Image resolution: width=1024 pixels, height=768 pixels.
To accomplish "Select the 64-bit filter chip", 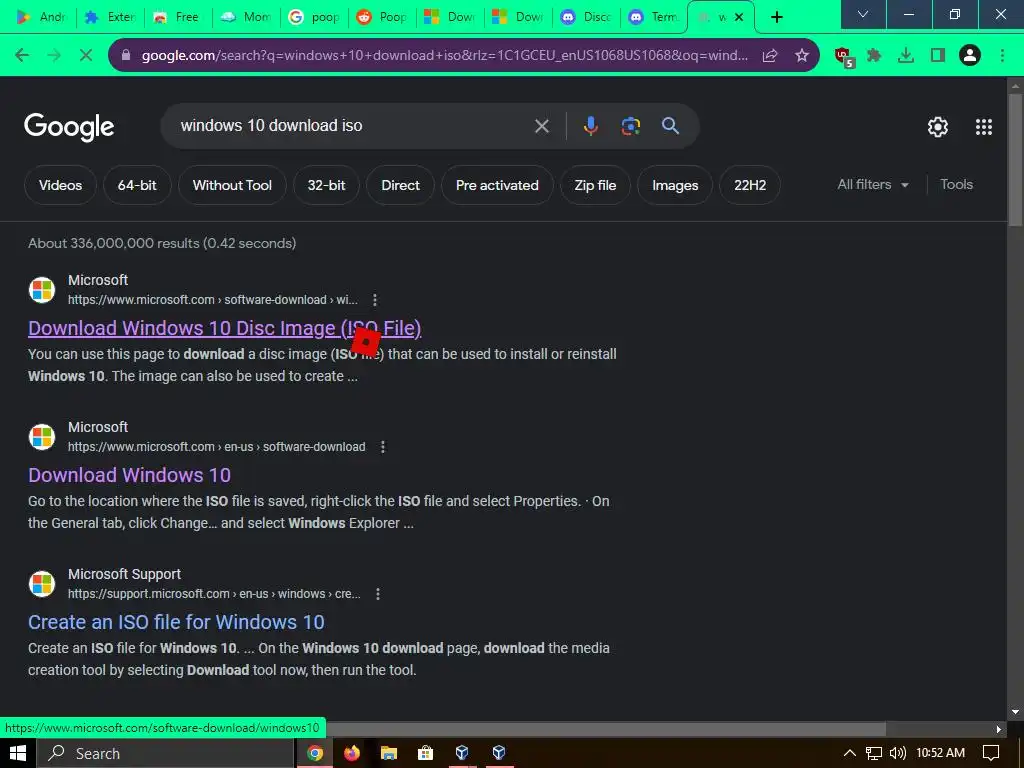I will pos(137,185).
